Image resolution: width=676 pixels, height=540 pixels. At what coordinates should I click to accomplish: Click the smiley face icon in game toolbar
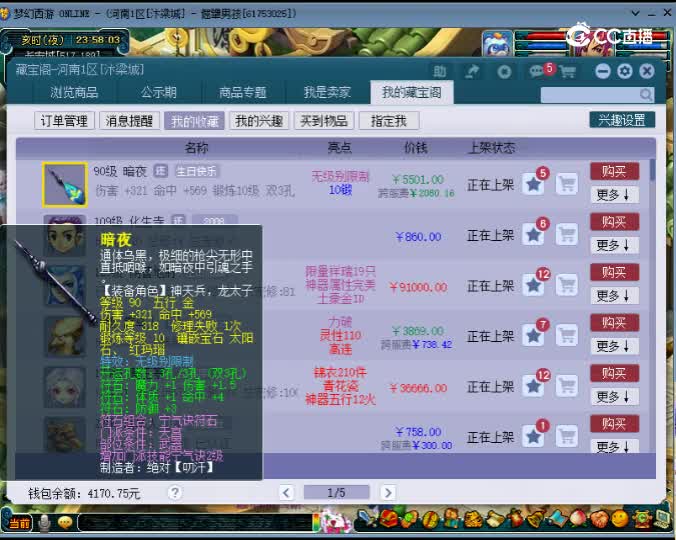point(620,519)
